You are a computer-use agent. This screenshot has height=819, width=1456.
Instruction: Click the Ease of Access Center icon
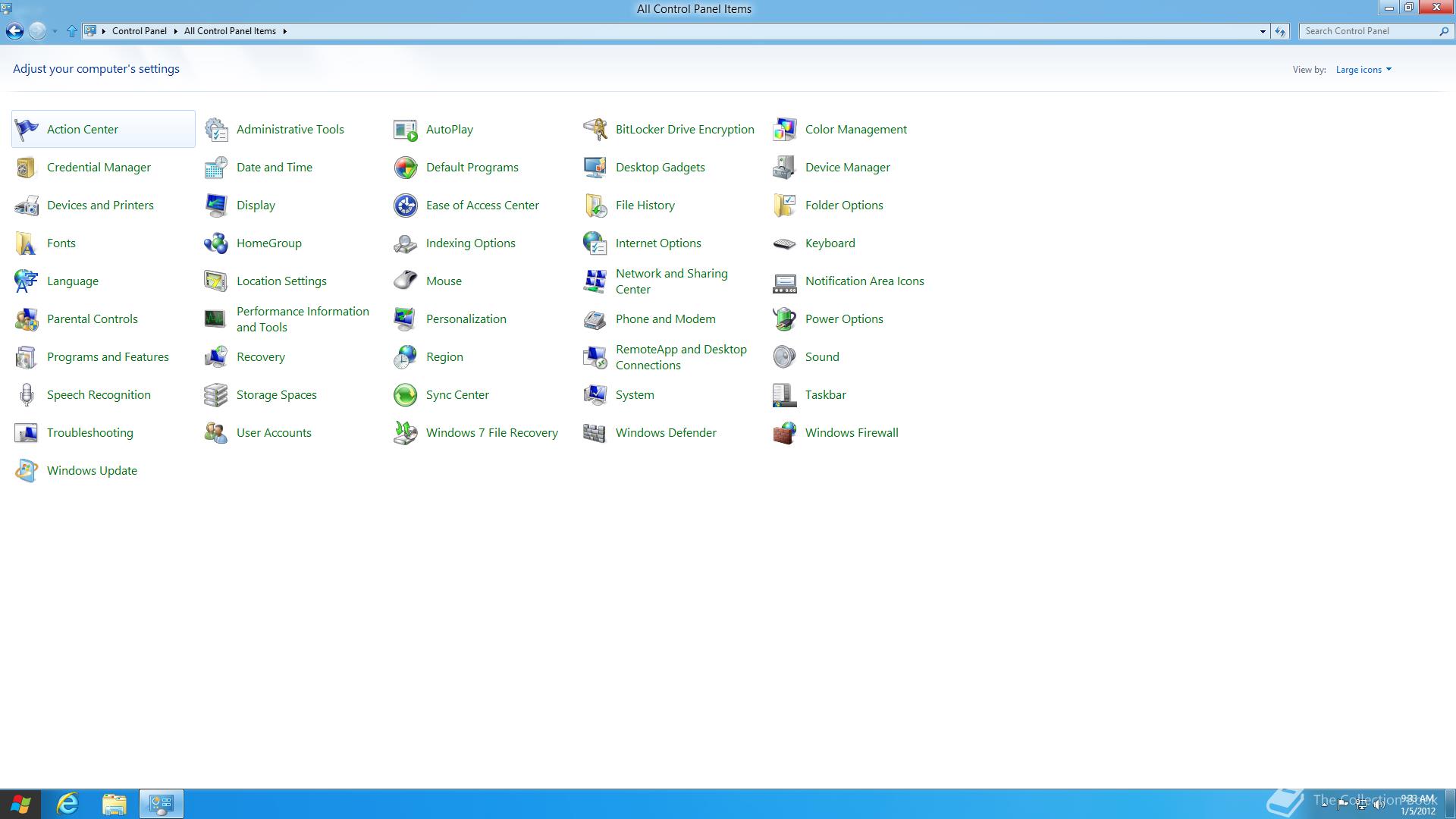[x=406, y=206]
